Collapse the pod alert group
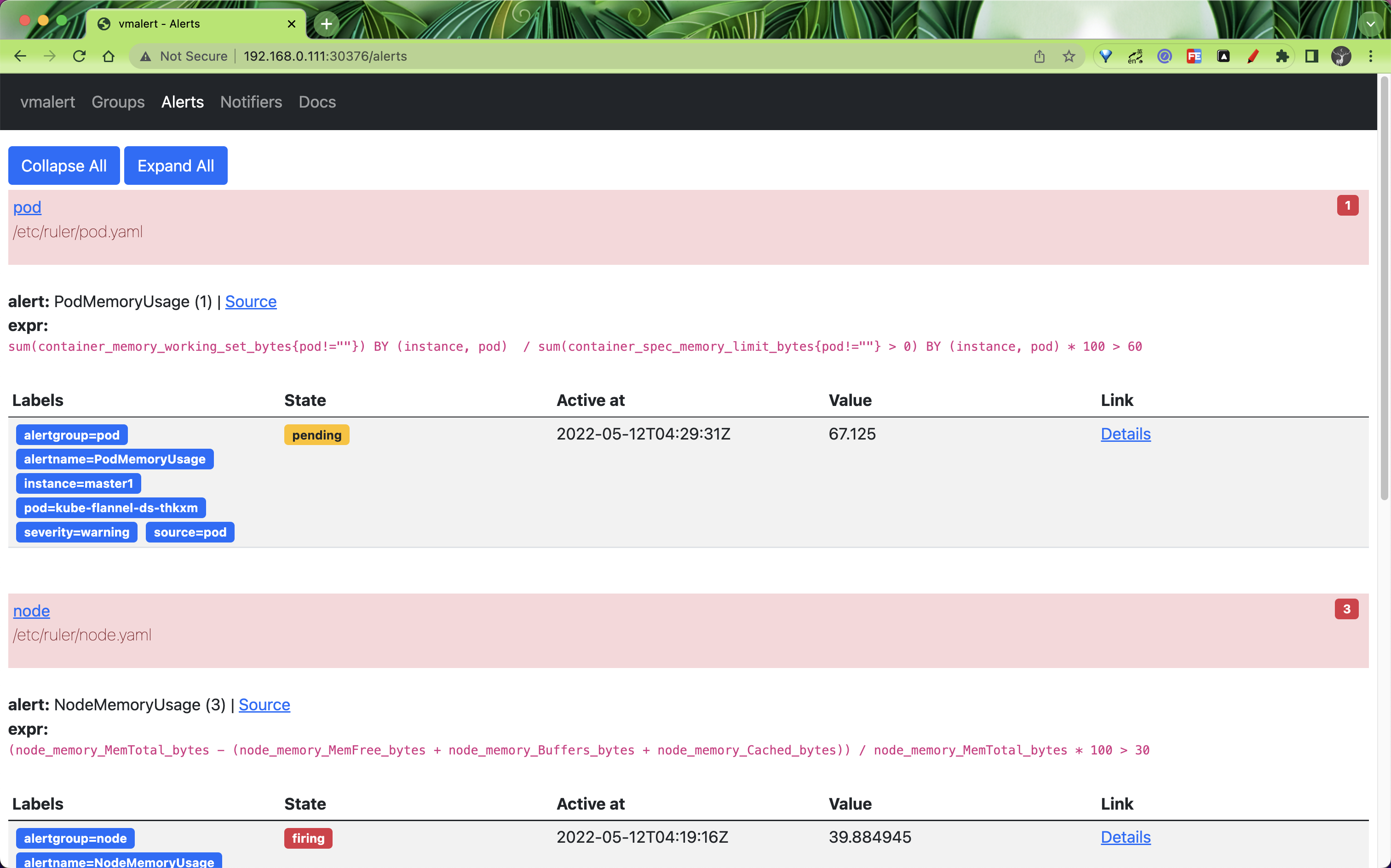This screenshot has height=868, width=1391. coord(27,207)
